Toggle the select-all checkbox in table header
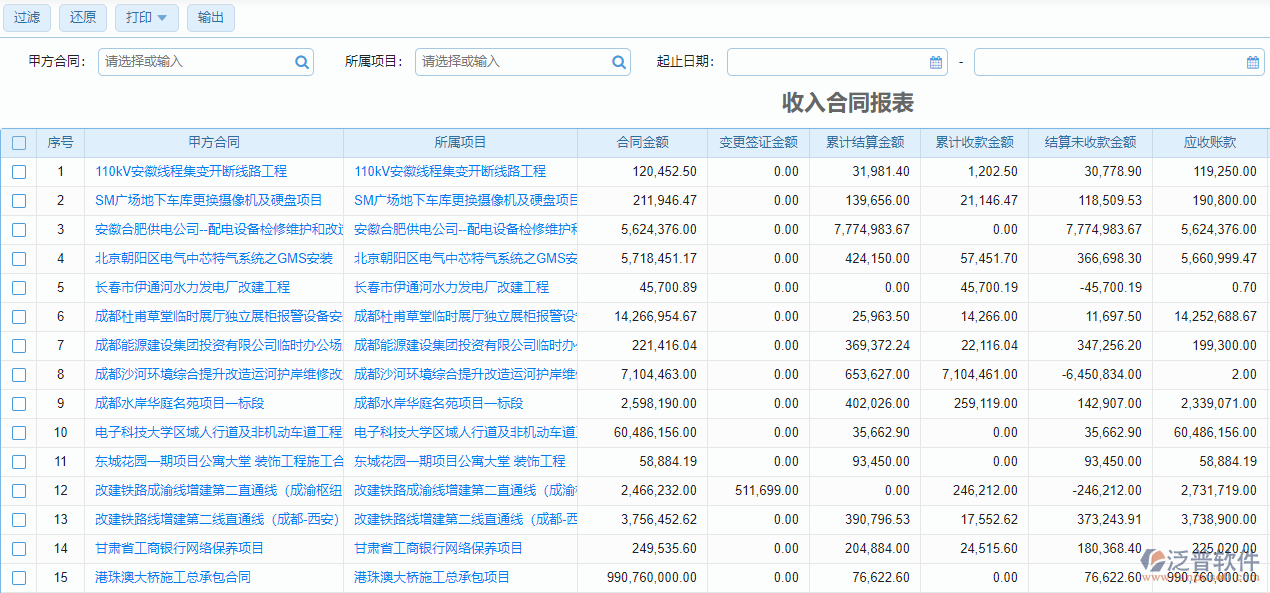This screenshot has width=1270, height=593. [18, 142]
